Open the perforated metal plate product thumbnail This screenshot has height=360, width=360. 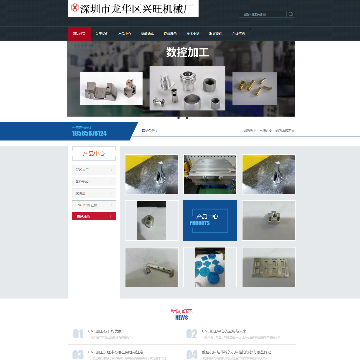(x=269, y=267)
